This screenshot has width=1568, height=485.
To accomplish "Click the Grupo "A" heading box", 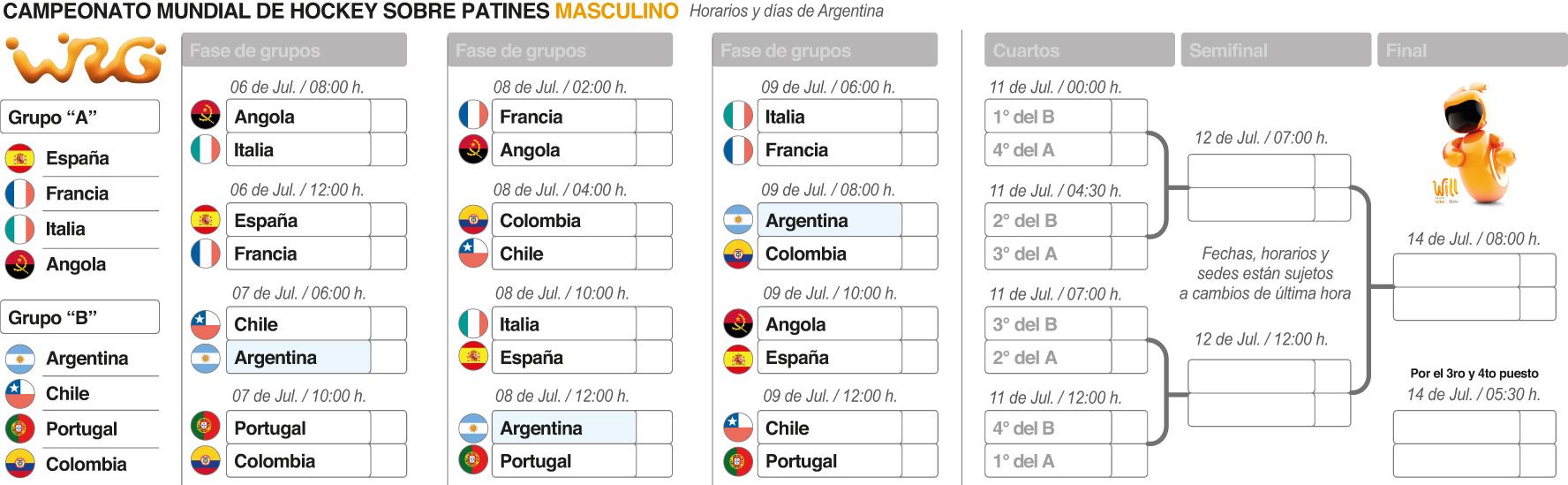I will [x=80, y=117].
